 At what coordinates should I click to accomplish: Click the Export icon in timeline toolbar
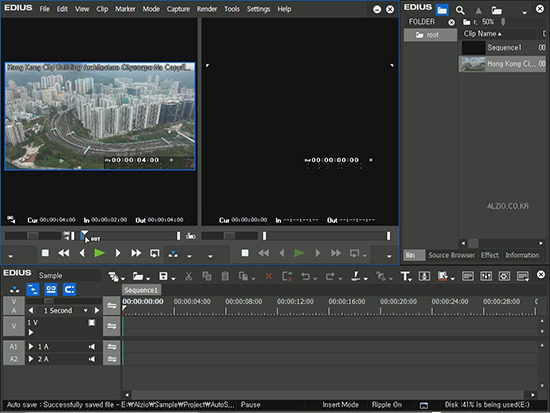[x=443, y=276]
